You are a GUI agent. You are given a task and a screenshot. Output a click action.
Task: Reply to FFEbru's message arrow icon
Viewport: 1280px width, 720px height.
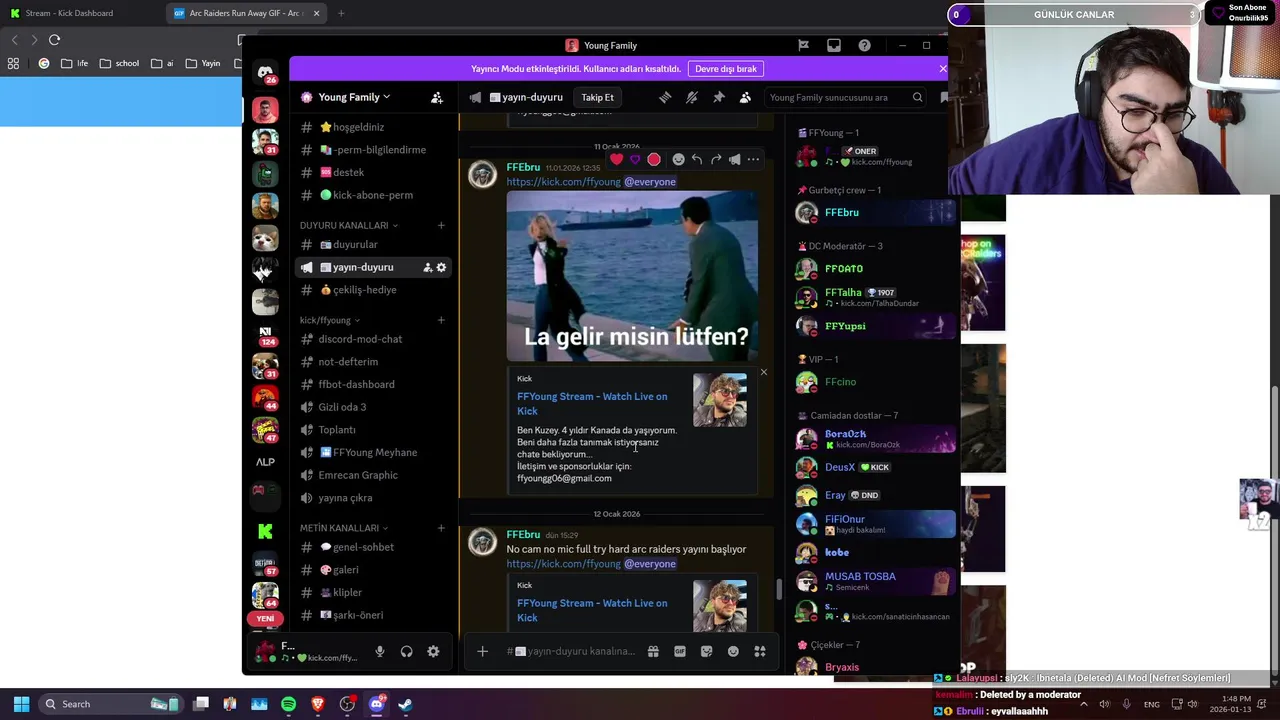click(697, 159)
